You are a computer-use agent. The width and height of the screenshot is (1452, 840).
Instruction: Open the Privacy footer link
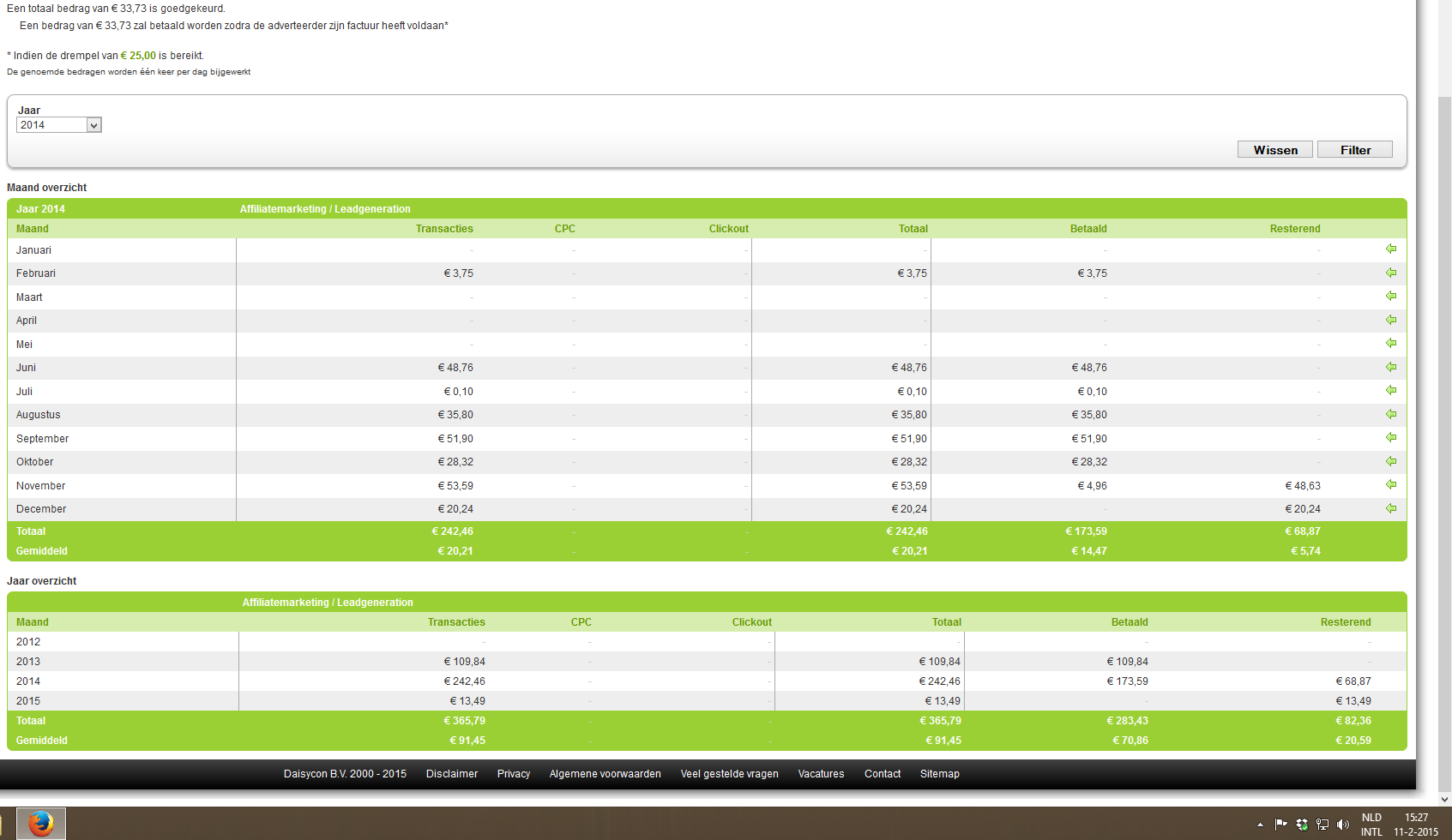click(x=514, y=774)
